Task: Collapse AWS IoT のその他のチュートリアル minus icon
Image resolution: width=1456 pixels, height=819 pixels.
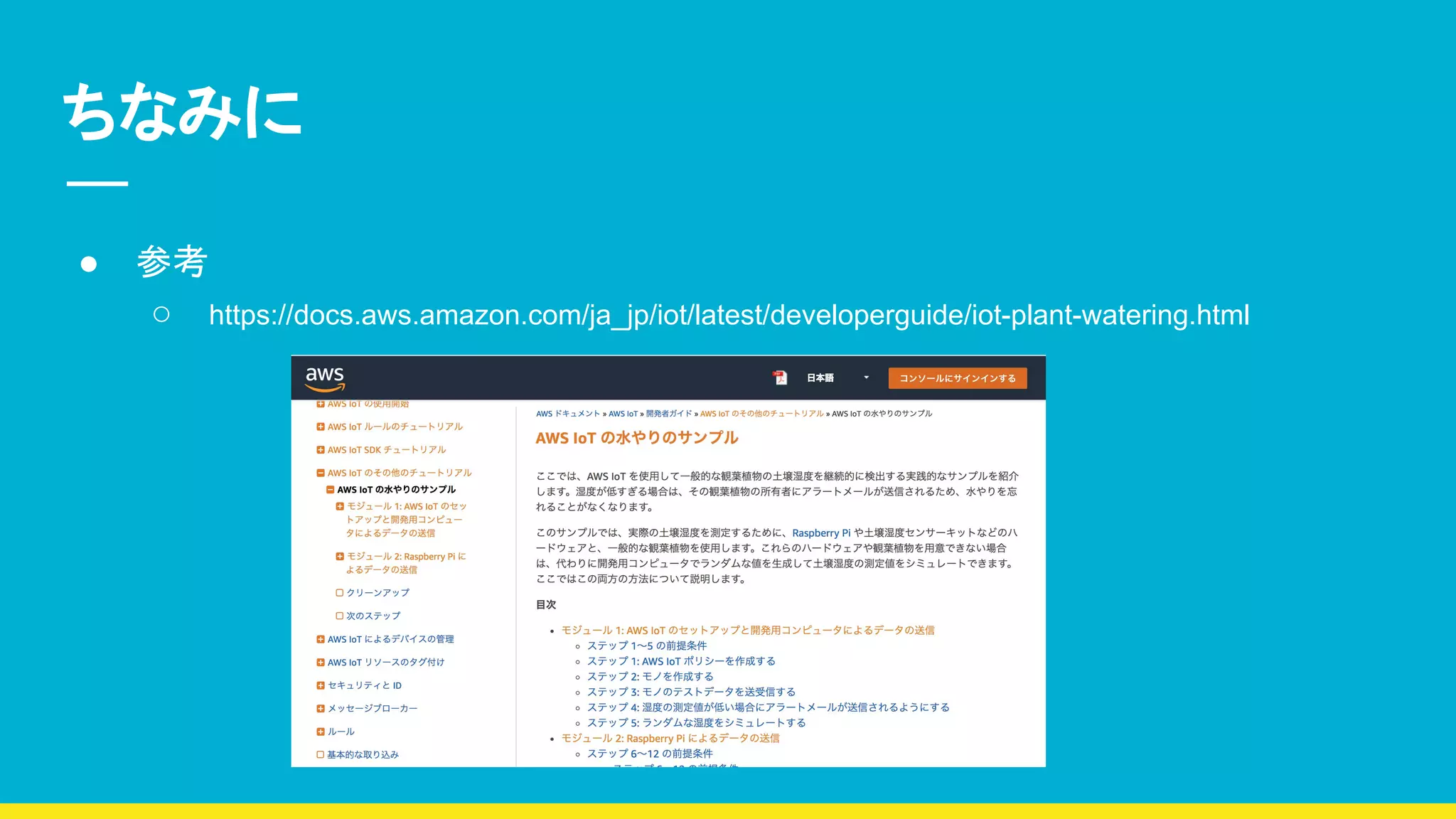Action: (x=321, y=473)
